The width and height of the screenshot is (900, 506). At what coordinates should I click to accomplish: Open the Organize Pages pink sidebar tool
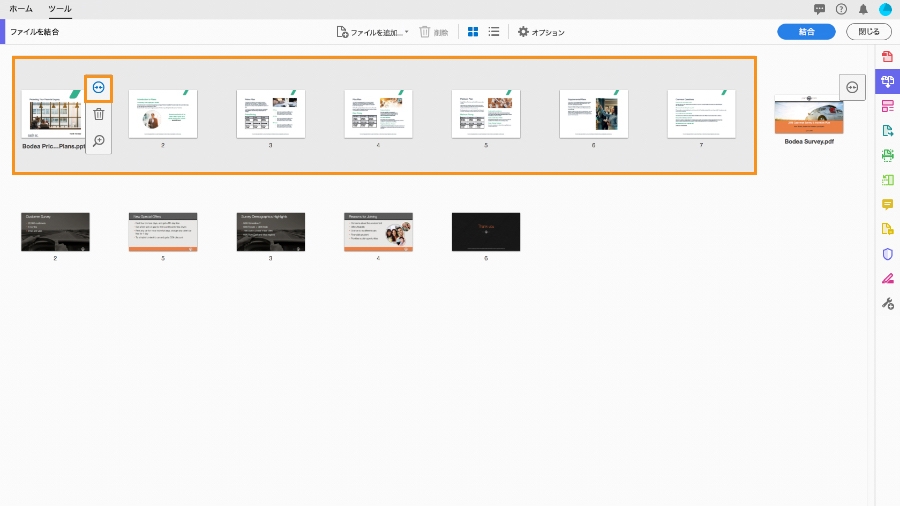[x=887, y=106]
